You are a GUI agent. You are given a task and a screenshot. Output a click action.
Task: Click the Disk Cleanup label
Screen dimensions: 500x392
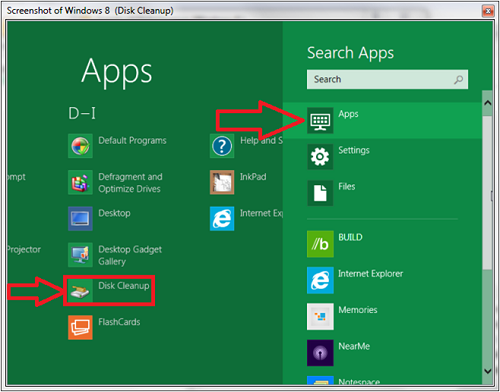click(x=124, y=286)
